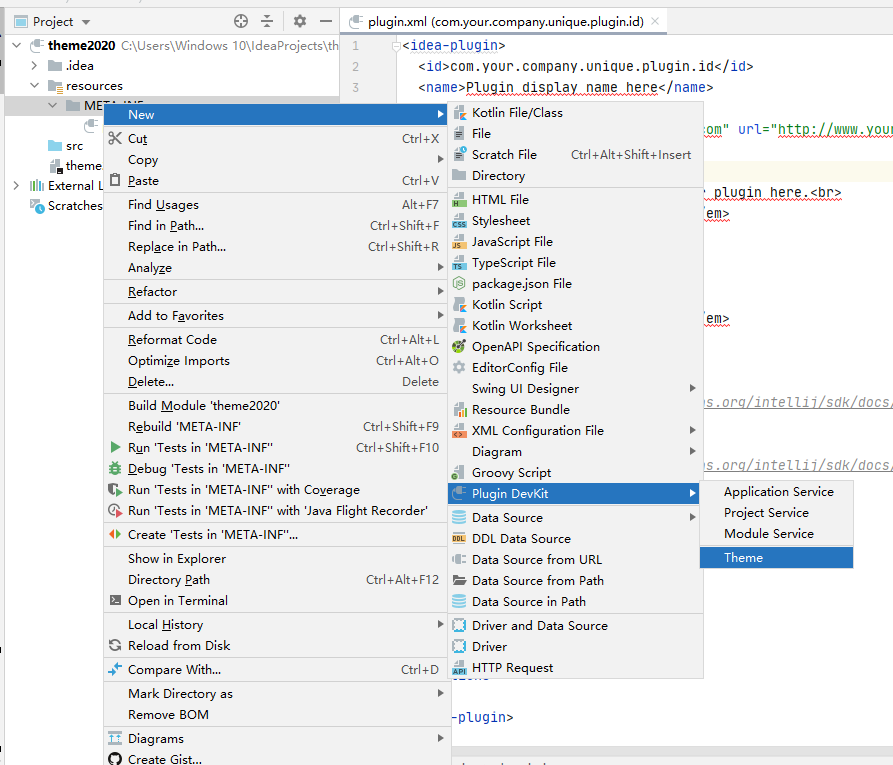This screenshot has height=765, width=893.
Task: Close the plugin.xml editor tab
Action: coord(655,21)
